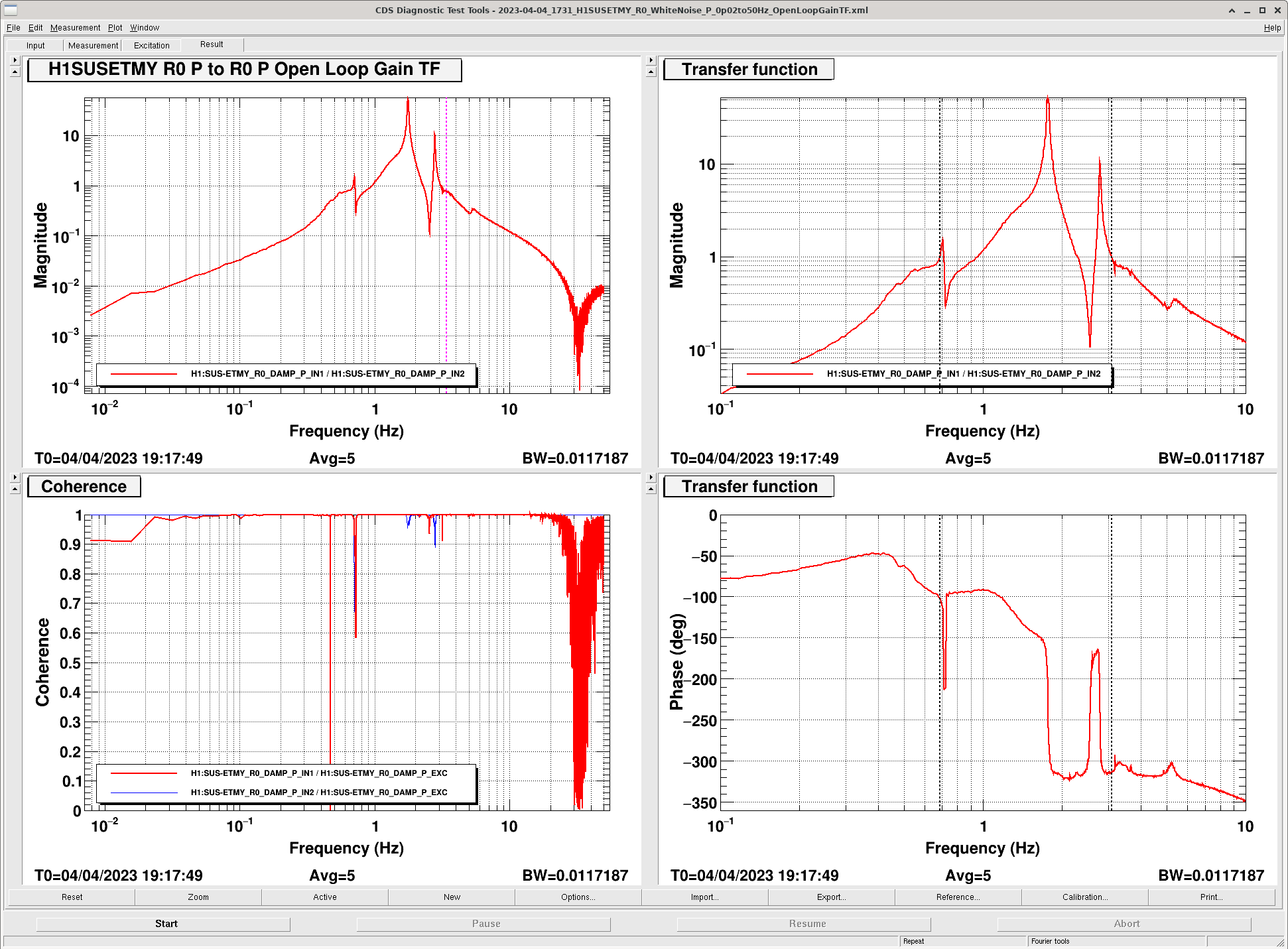Viewport: 1288px width, 949px height.
Task: Click the DAMP_P_IN1 / DAMP_P_EXC legend entry in Coherence
Action: point(319,773)
